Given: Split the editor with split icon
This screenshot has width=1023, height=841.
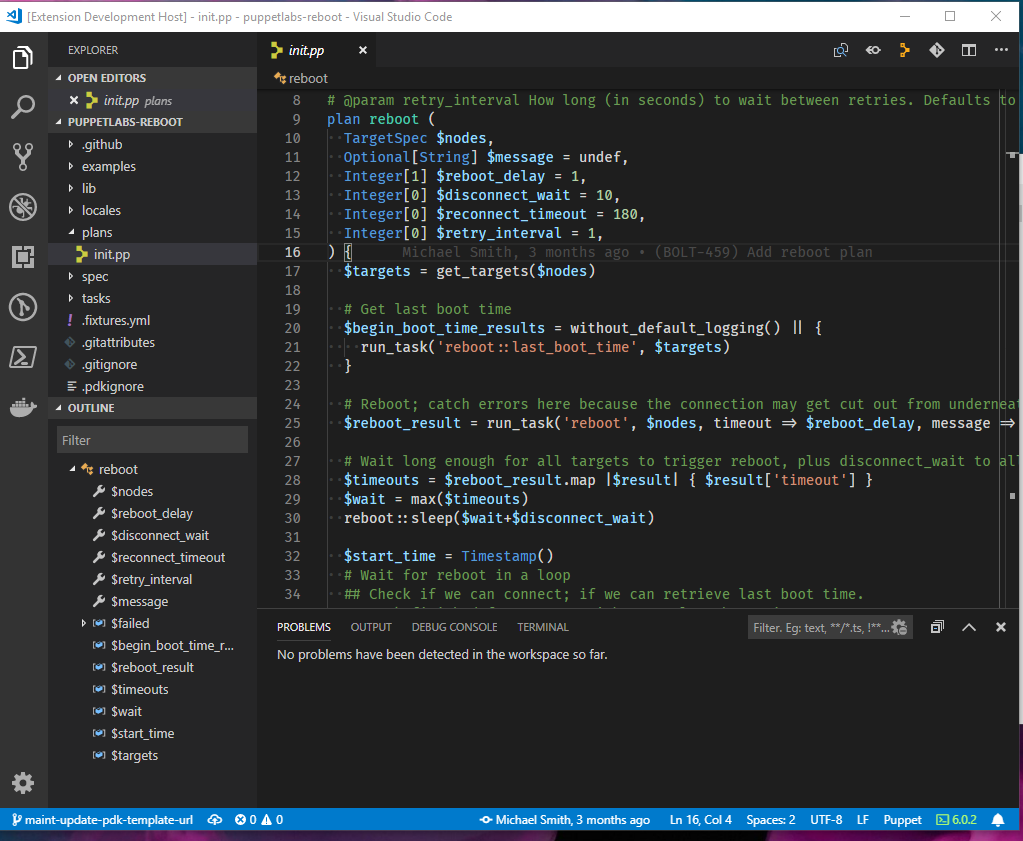Looking at the screenshot, I should click(969, 50).
